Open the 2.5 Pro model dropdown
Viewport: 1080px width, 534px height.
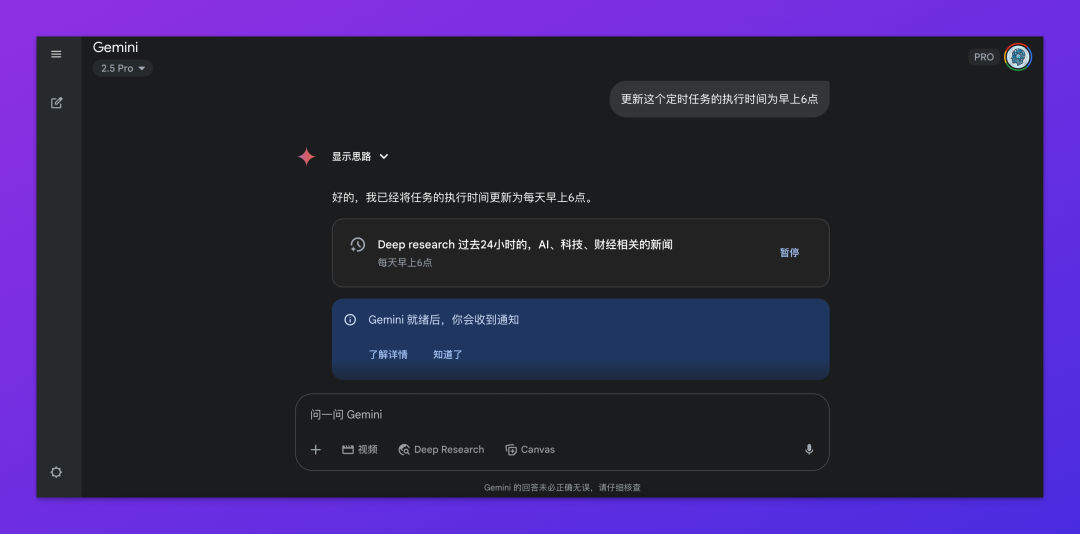(123, 68)
